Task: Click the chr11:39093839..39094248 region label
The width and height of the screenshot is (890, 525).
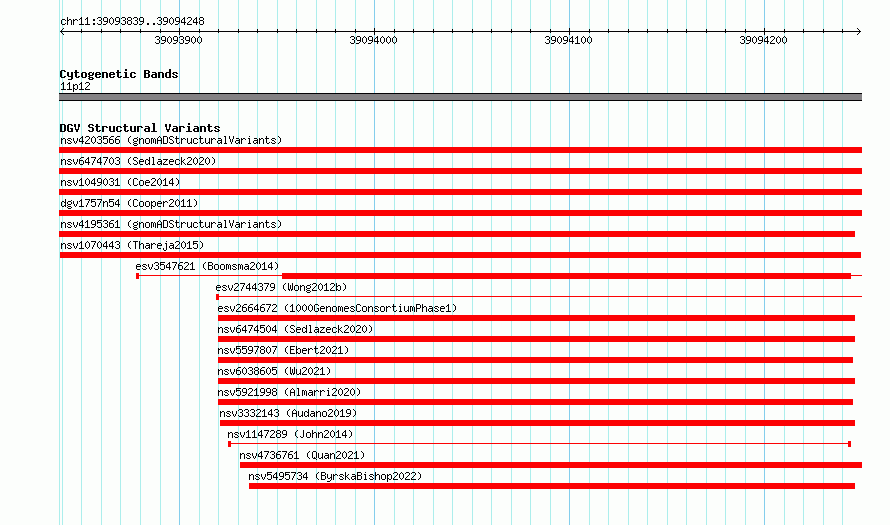Action: [x=132, y=22]
